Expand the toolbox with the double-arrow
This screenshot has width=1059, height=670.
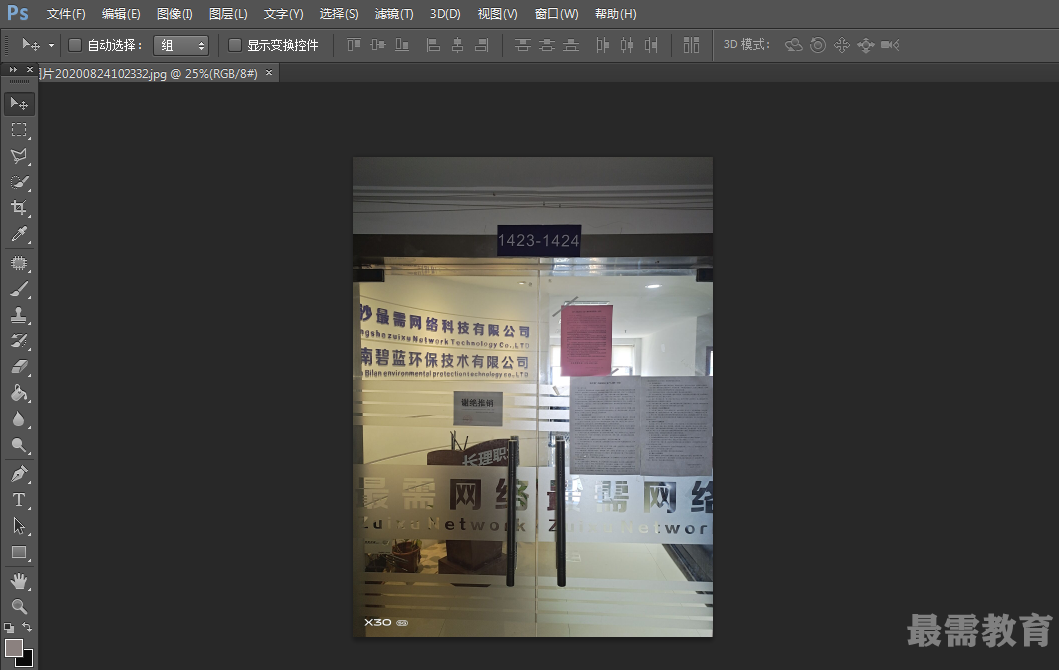pos(13,70)
